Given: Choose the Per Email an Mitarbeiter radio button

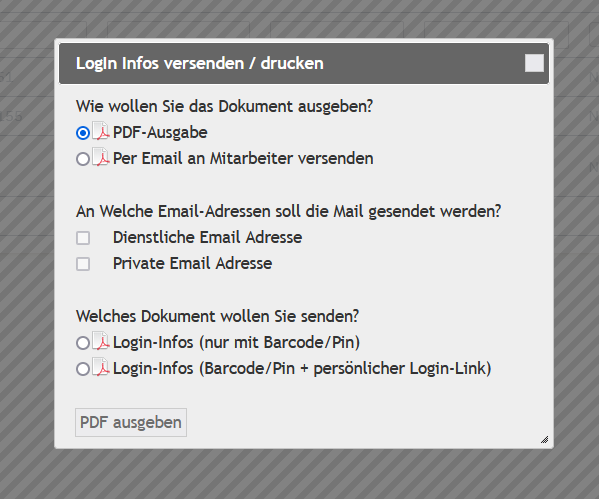Looking at the screenshot, I should point(83,159).
